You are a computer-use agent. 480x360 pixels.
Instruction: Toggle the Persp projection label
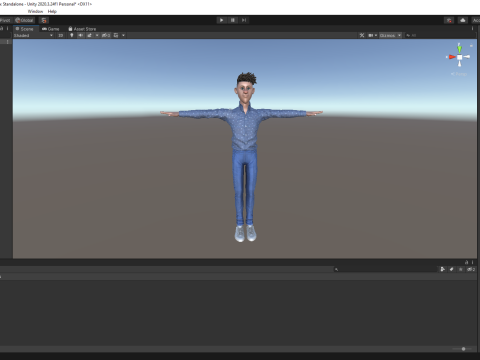[459, 74]
